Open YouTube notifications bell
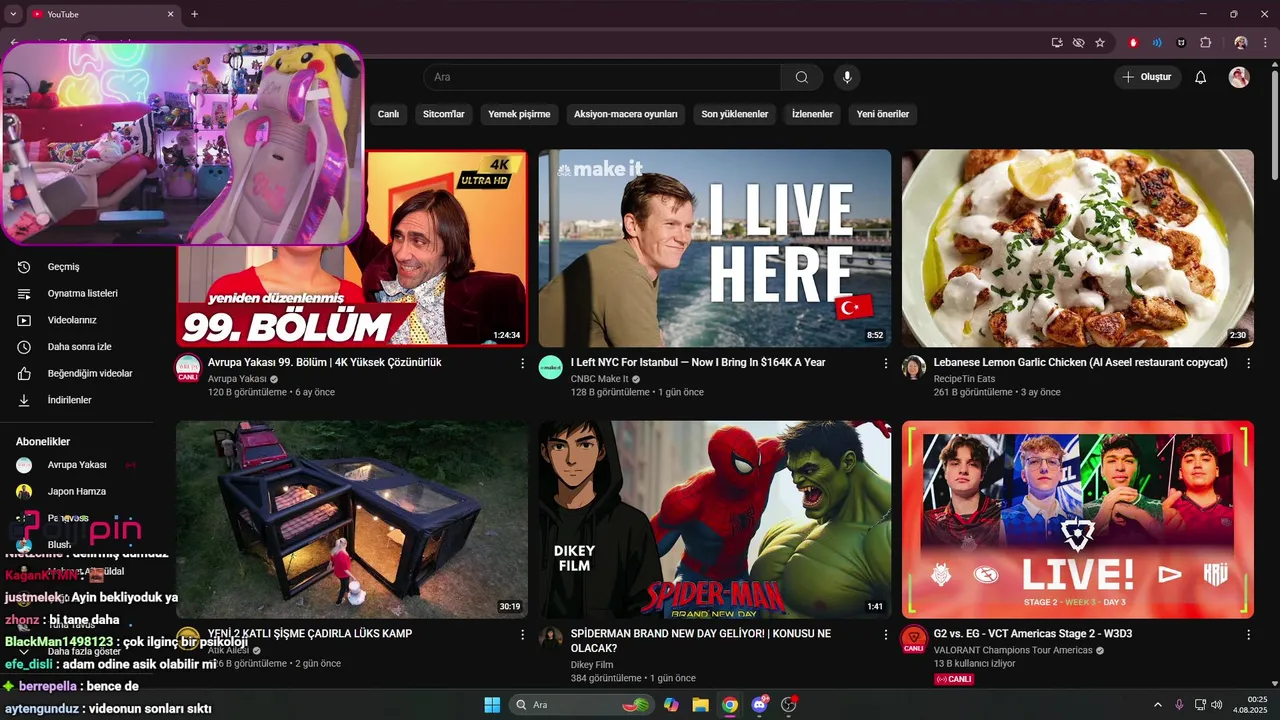This screenshot has width=1280, height=720. tap(1201, 77)
